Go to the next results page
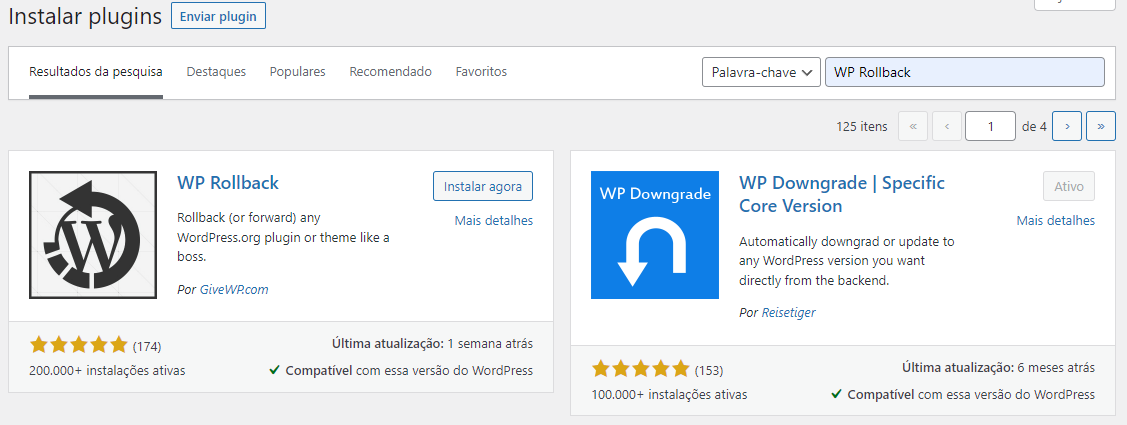1127x425 pixels. point(1067,126)
